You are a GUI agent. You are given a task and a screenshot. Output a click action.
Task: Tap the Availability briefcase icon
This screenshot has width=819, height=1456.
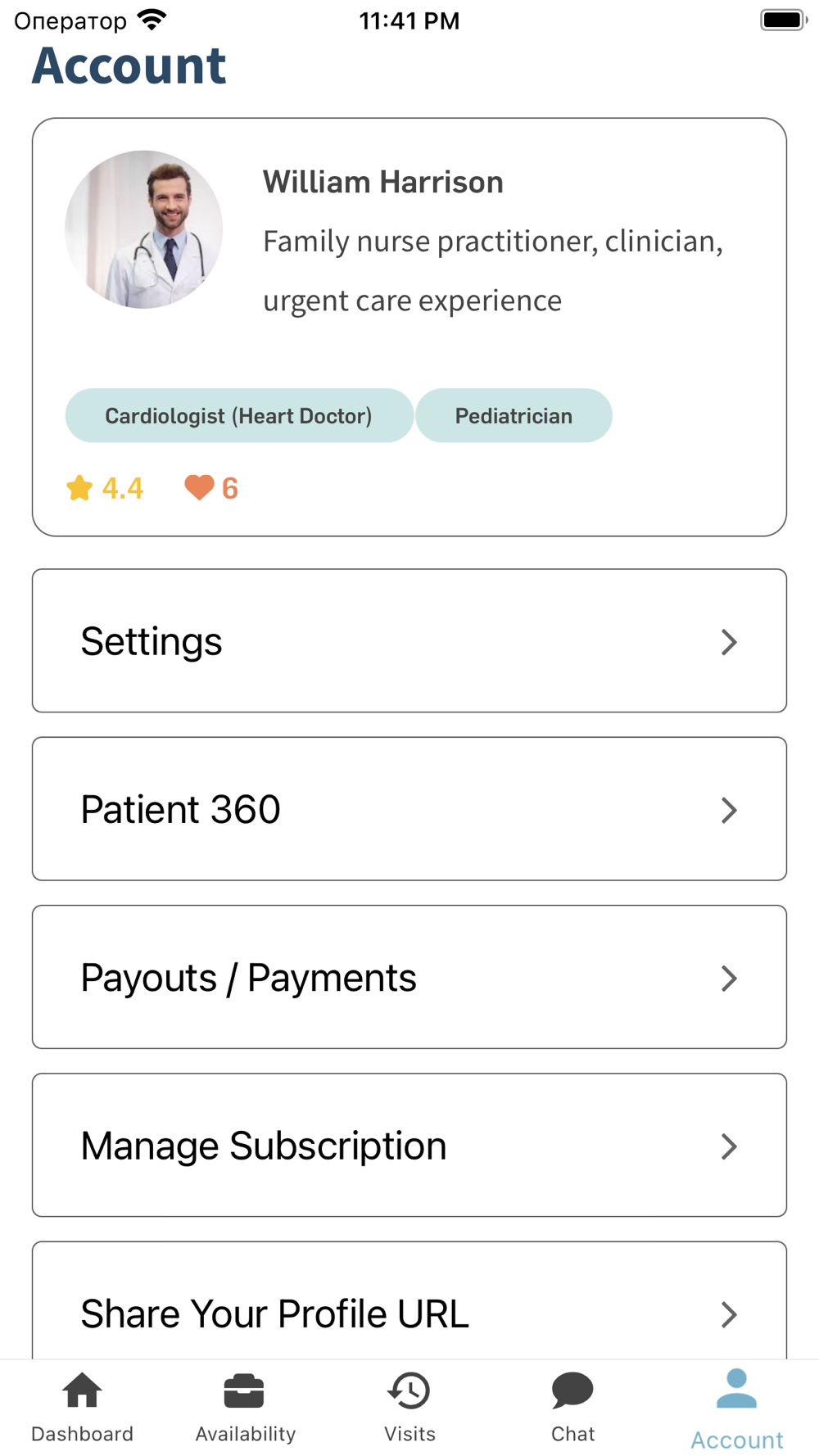coord(244,1390)
